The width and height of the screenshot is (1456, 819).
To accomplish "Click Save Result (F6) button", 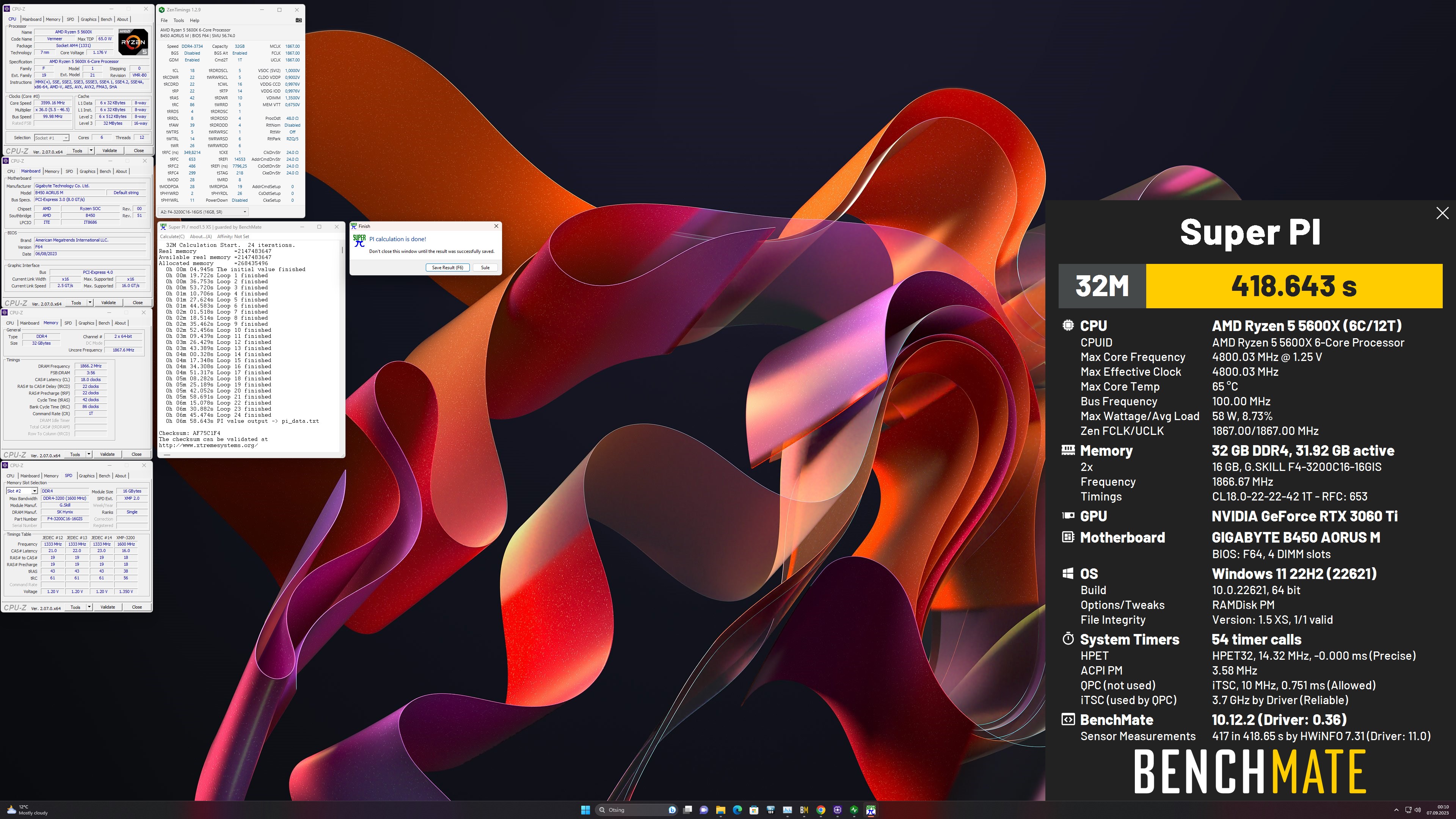I will pos(447,268).
